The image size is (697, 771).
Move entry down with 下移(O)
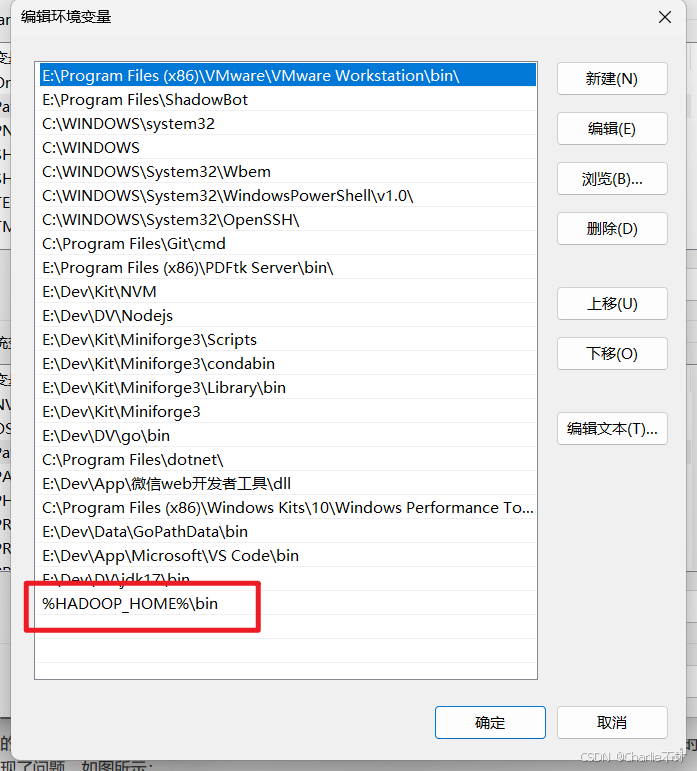(612, 354)
